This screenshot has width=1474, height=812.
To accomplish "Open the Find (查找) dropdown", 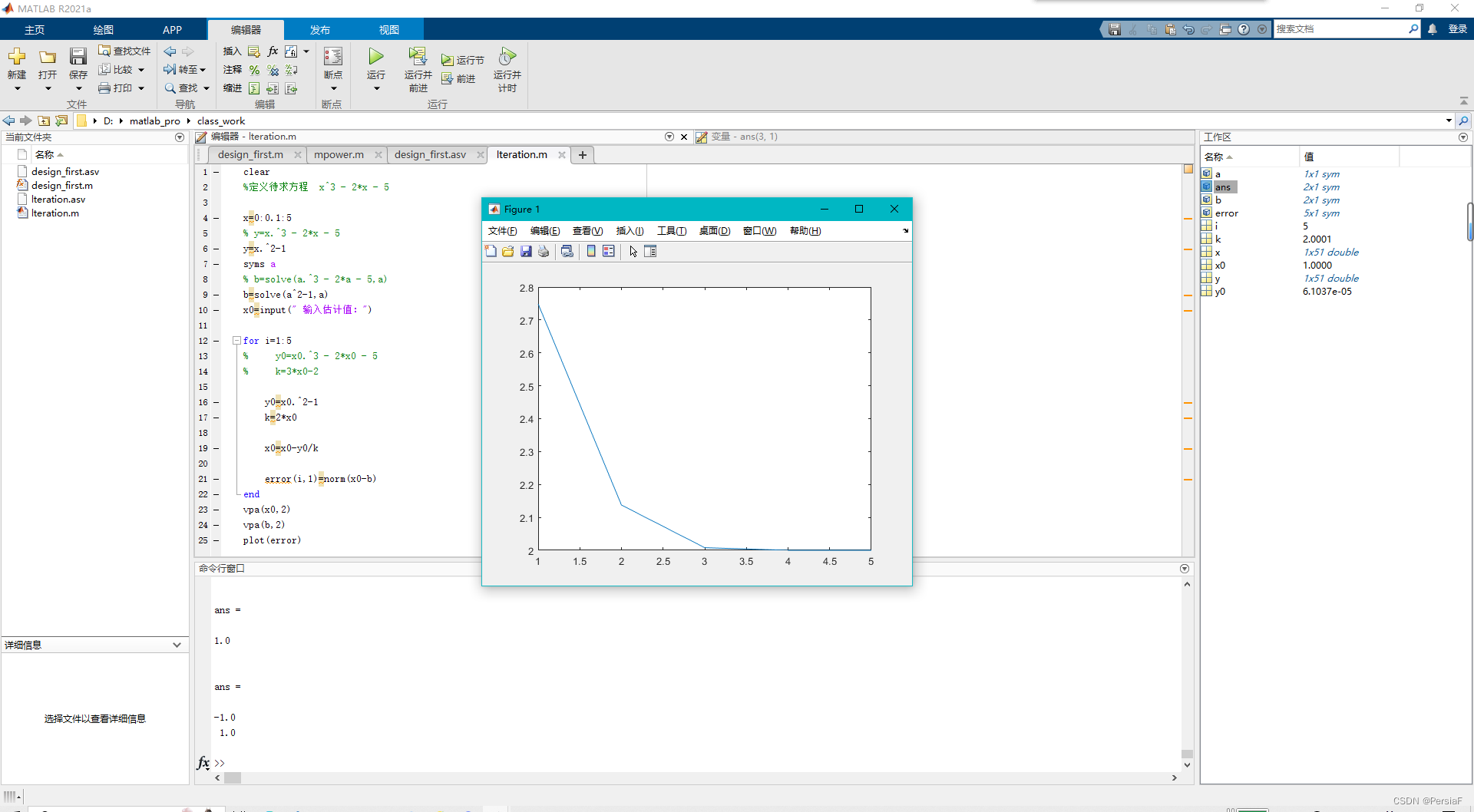I will 207,88.
